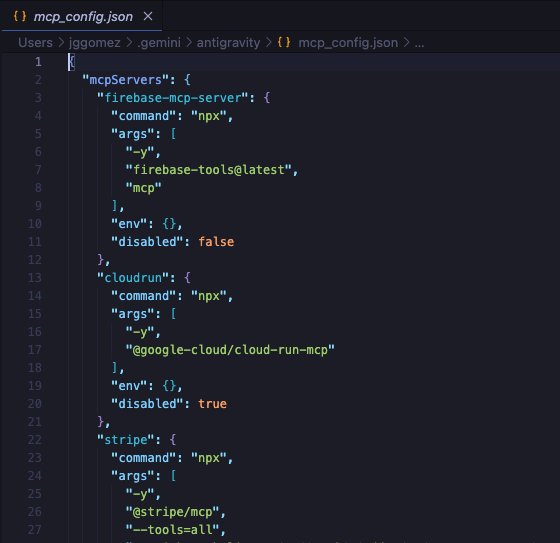The height and width of the screenshot is (543, 560).
Task: Click line number 13 in the gutter
Action: click(35, 278)
